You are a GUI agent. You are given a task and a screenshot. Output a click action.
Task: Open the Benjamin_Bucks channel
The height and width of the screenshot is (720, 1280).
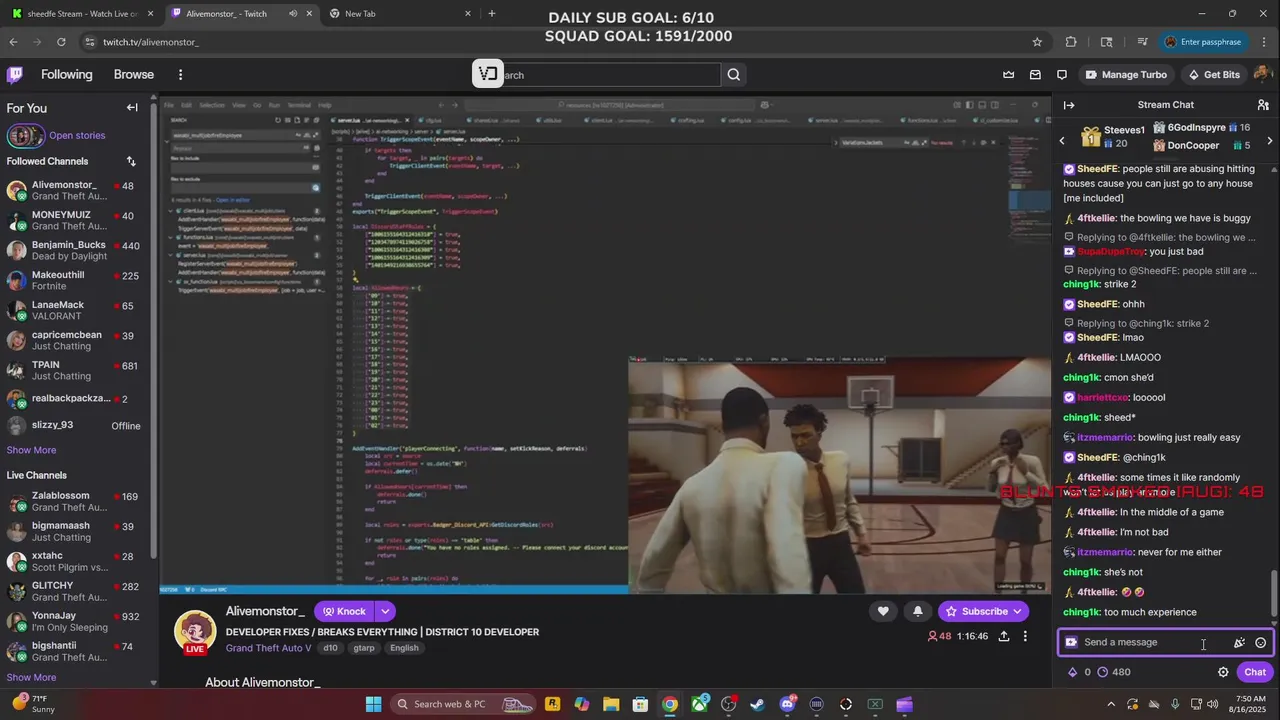point(76,251)
